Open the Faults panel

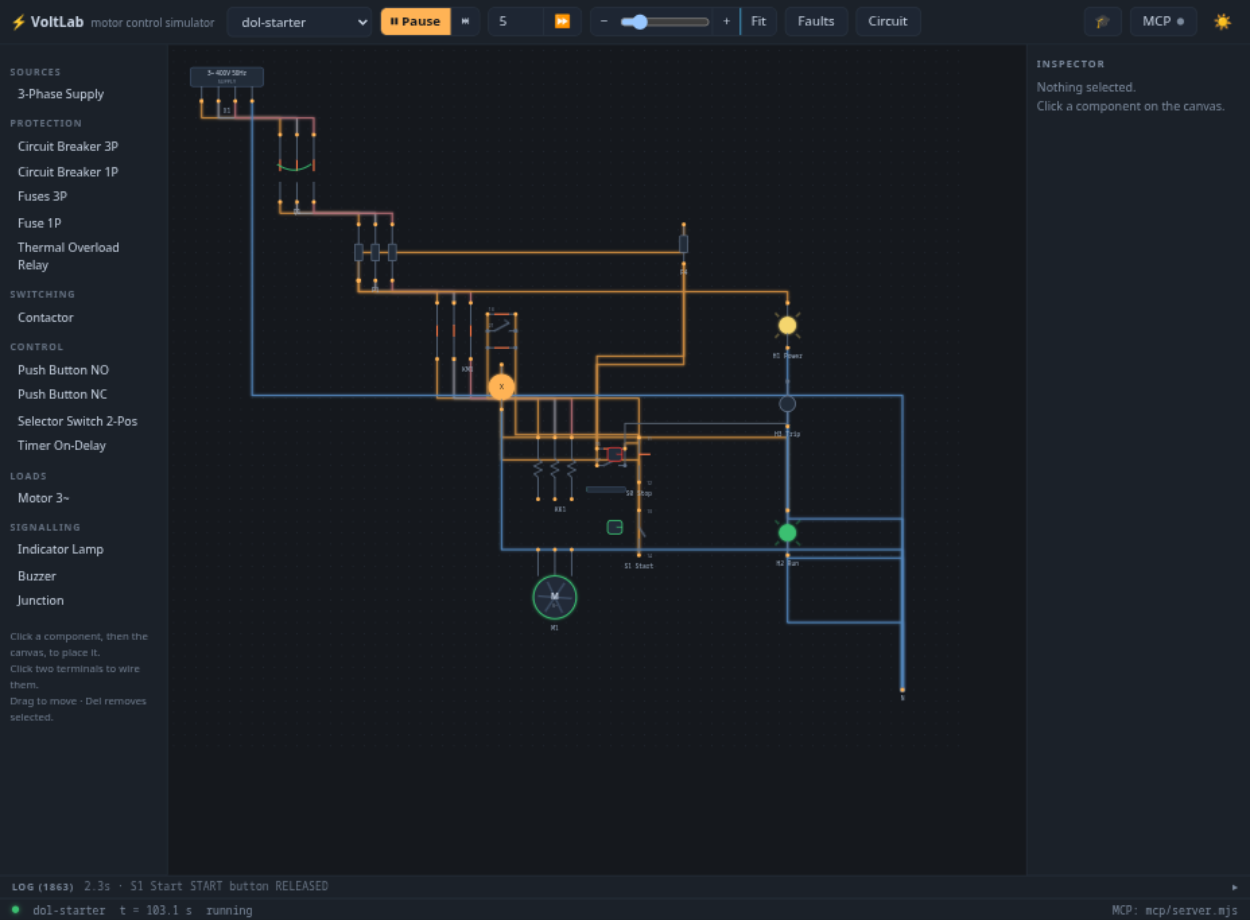click(x=816, y=21)
